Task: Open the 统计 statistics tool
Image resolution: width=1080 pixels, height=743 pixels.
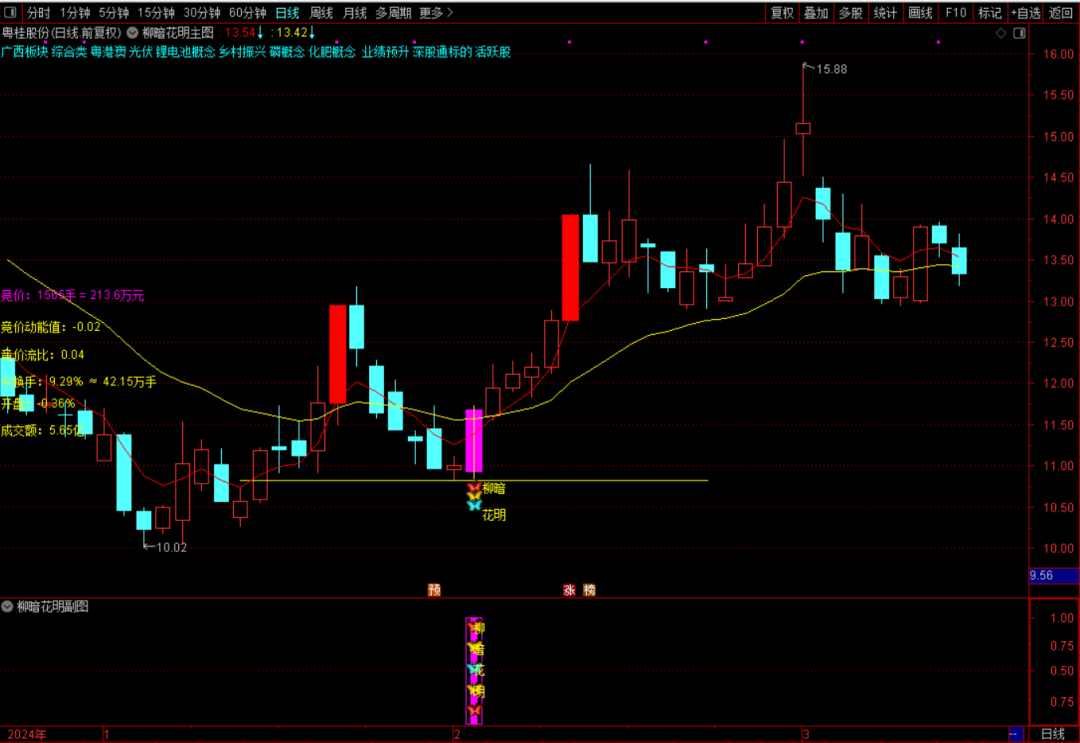Action: pyautogui.click(x=886, y=13)
